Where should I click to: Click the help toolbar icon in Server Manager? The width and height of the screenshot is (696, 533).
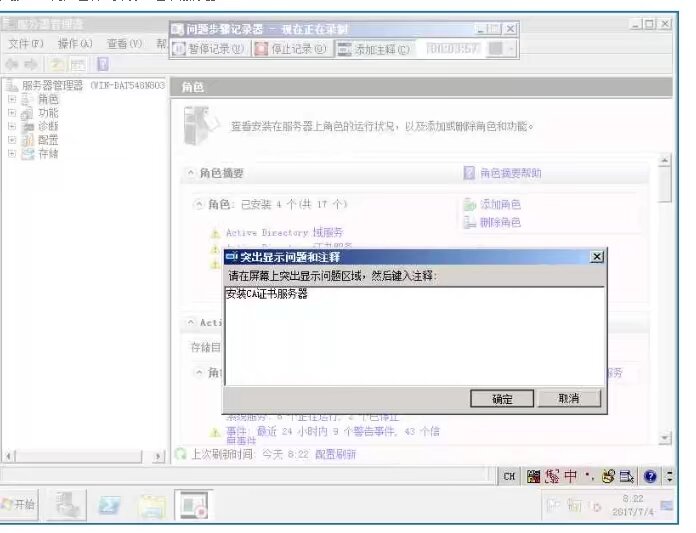coord(103,65)
